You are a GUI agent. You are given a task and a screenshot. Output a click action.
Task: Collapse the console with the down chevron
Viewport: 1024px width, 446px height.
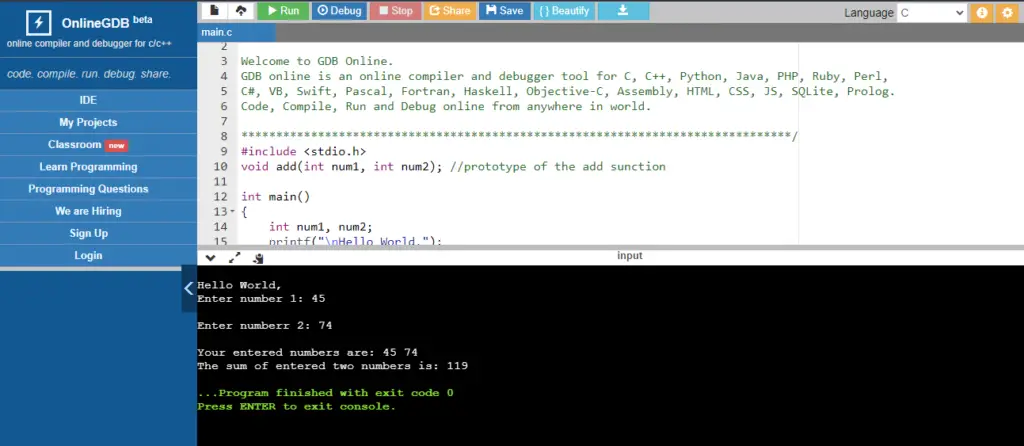pos(210,258)
